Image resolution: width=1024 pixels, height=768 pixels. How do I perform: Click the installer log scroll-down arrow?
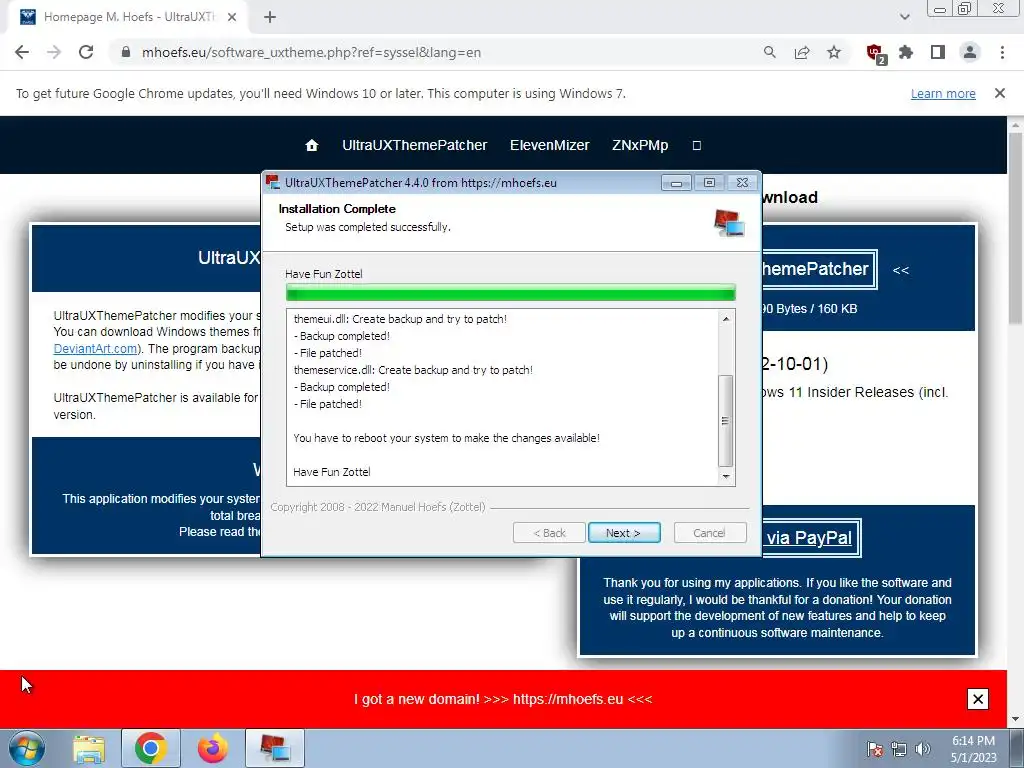(726, 477)
